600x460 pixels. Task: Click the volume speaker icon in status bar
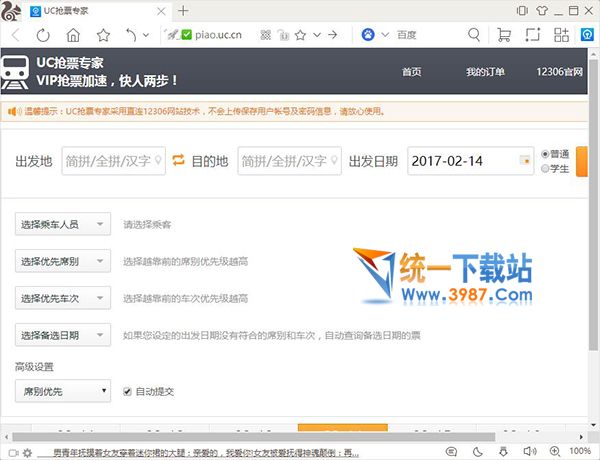(528, 452)
